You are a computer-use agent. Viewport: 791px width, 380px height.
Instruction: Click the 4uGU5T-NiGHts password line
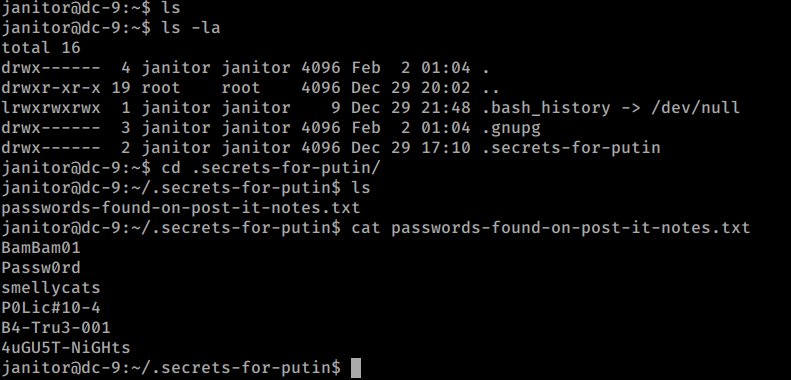pos(66,348)
